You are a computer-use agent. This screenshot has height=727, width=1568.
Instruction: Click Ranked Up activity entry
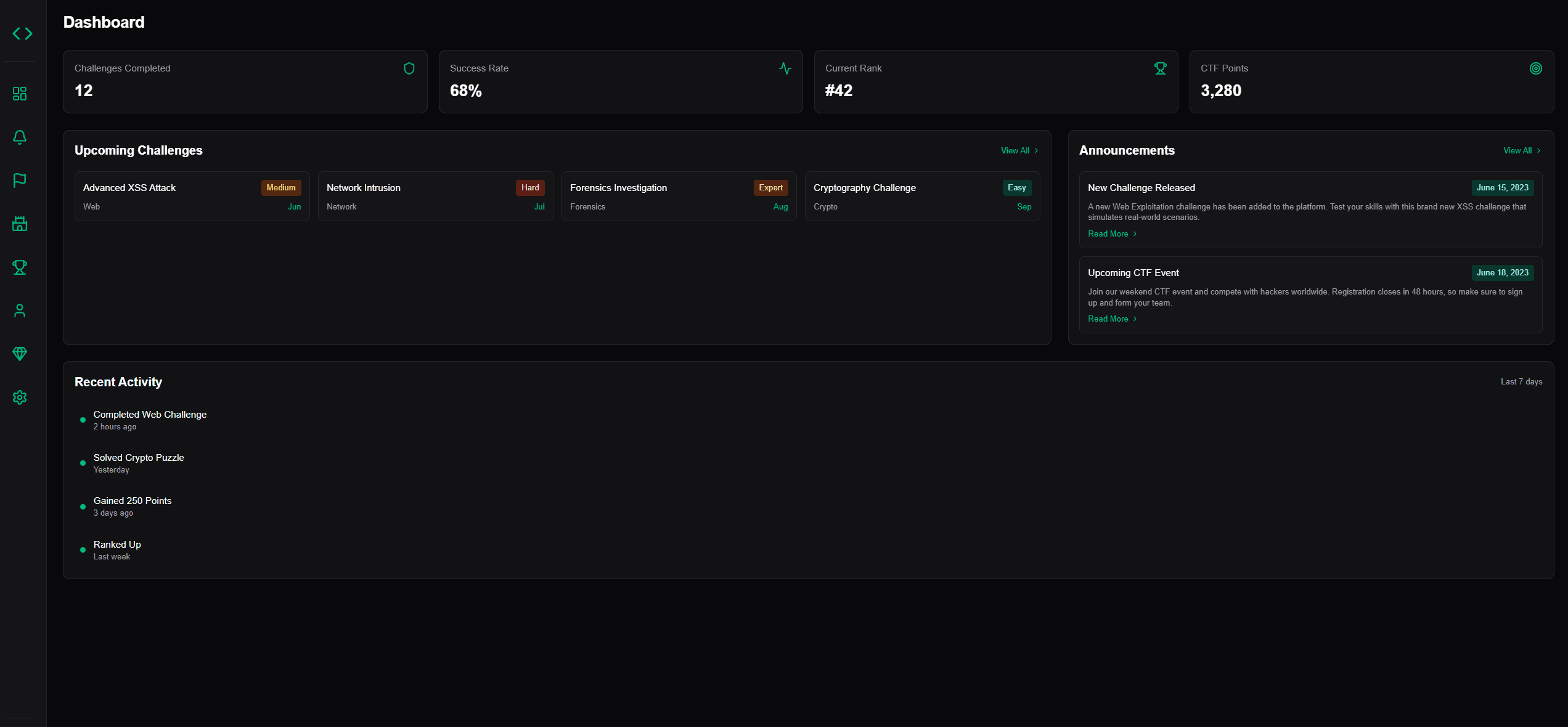click(x=117, y=550)
